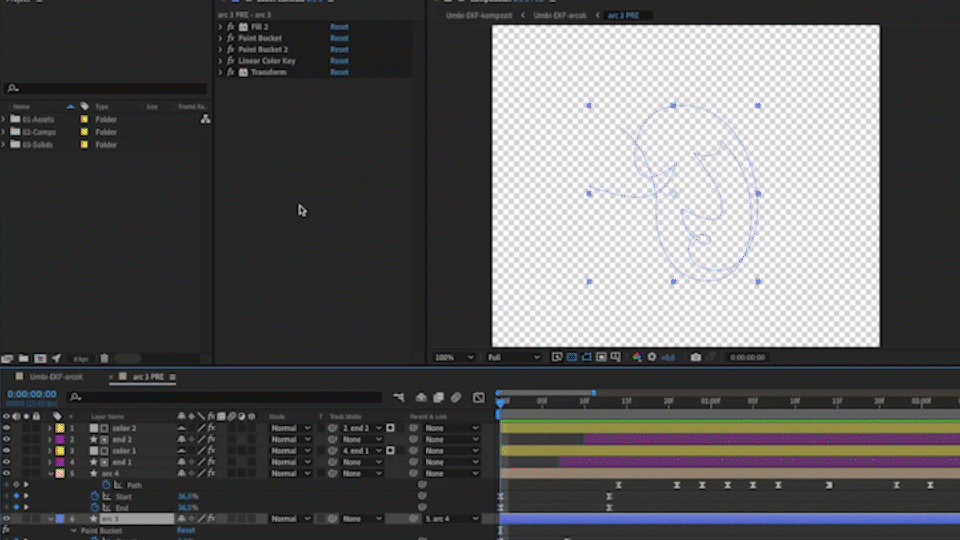The height and width of the screenshot is (540, 960).
Task: Enable frame blending for the timeline
Action: click(438, 398)
